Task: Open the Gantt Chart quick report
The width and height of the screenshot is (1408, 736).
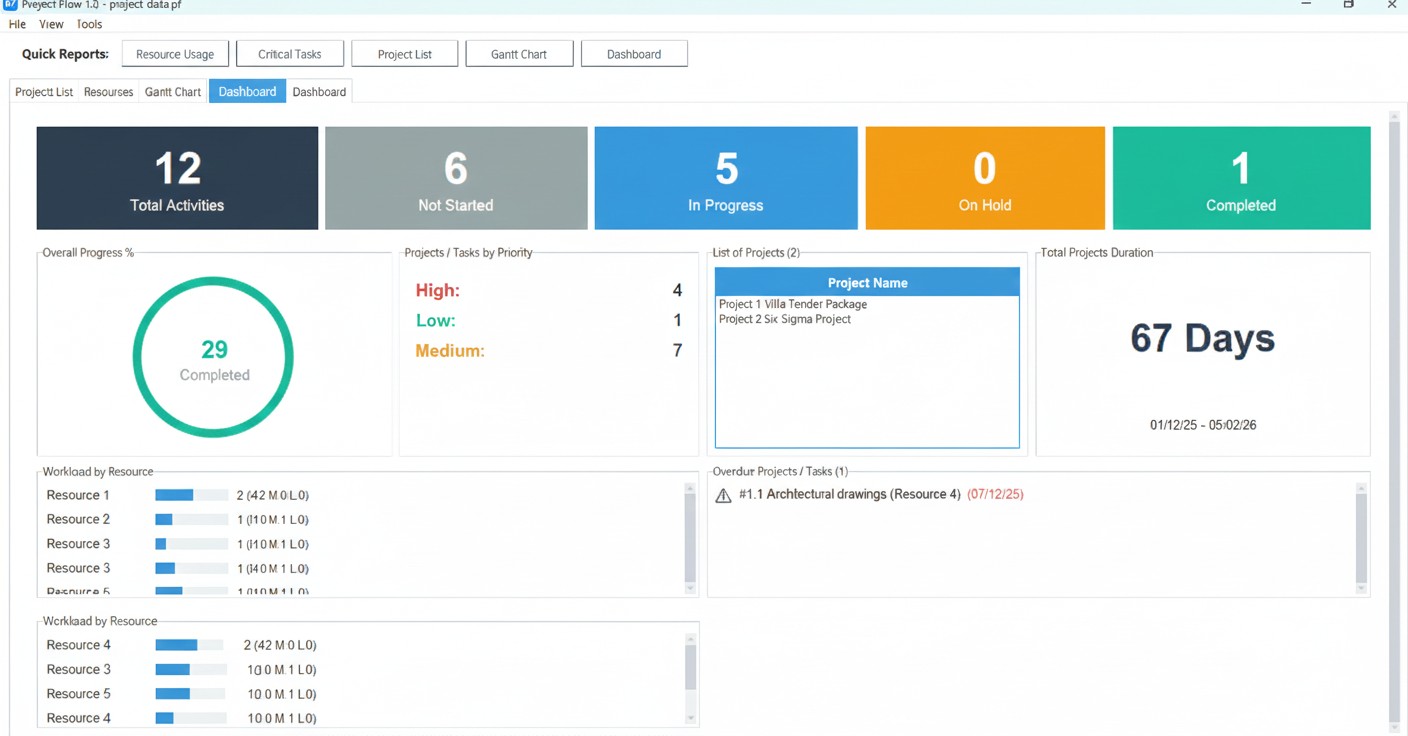Action: pos(519,53)
